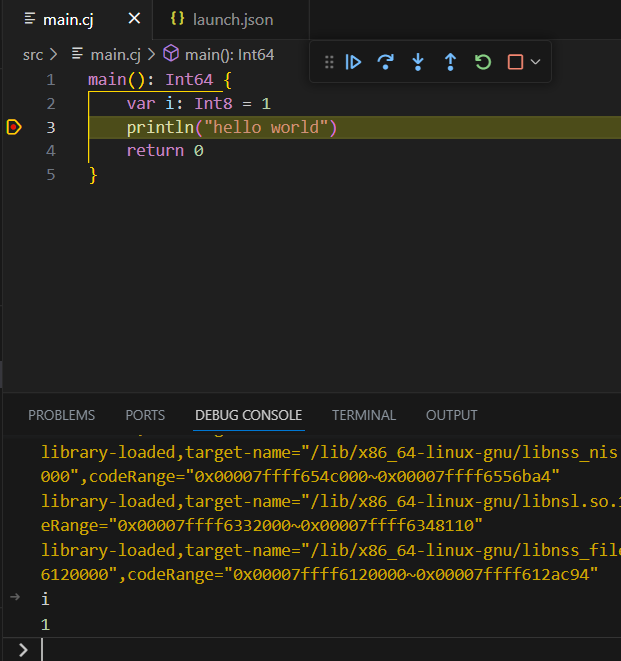
Task: Click the main(): Int64 breadcrumb symbol
Action: pyautogui.click(x=229, y=55)
